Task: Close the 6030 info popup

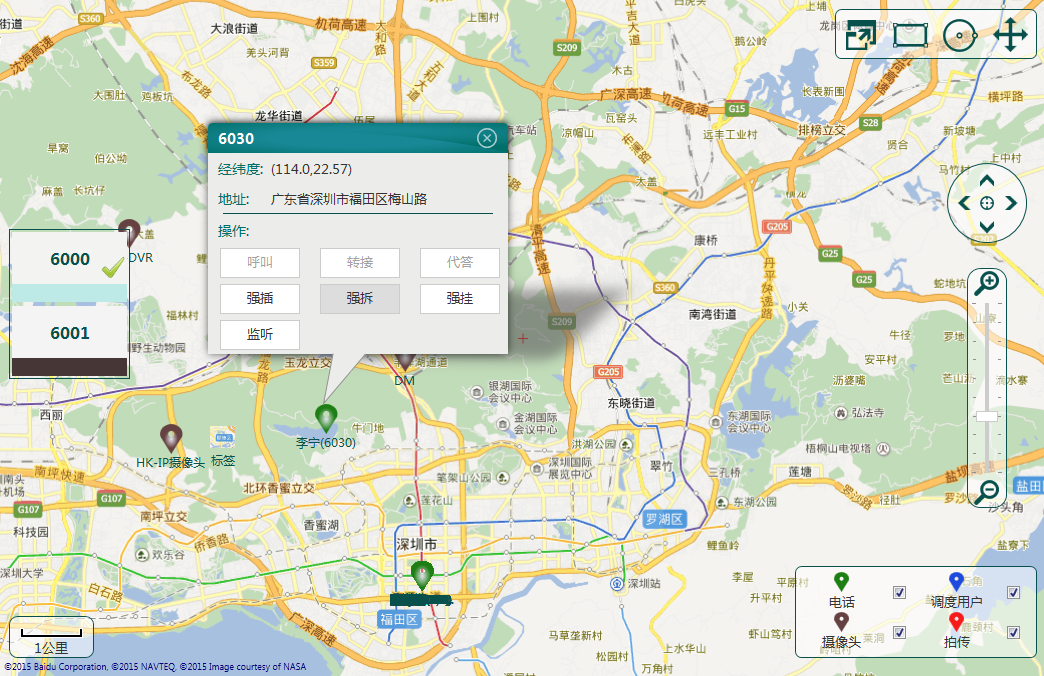Action: [487, 138]
